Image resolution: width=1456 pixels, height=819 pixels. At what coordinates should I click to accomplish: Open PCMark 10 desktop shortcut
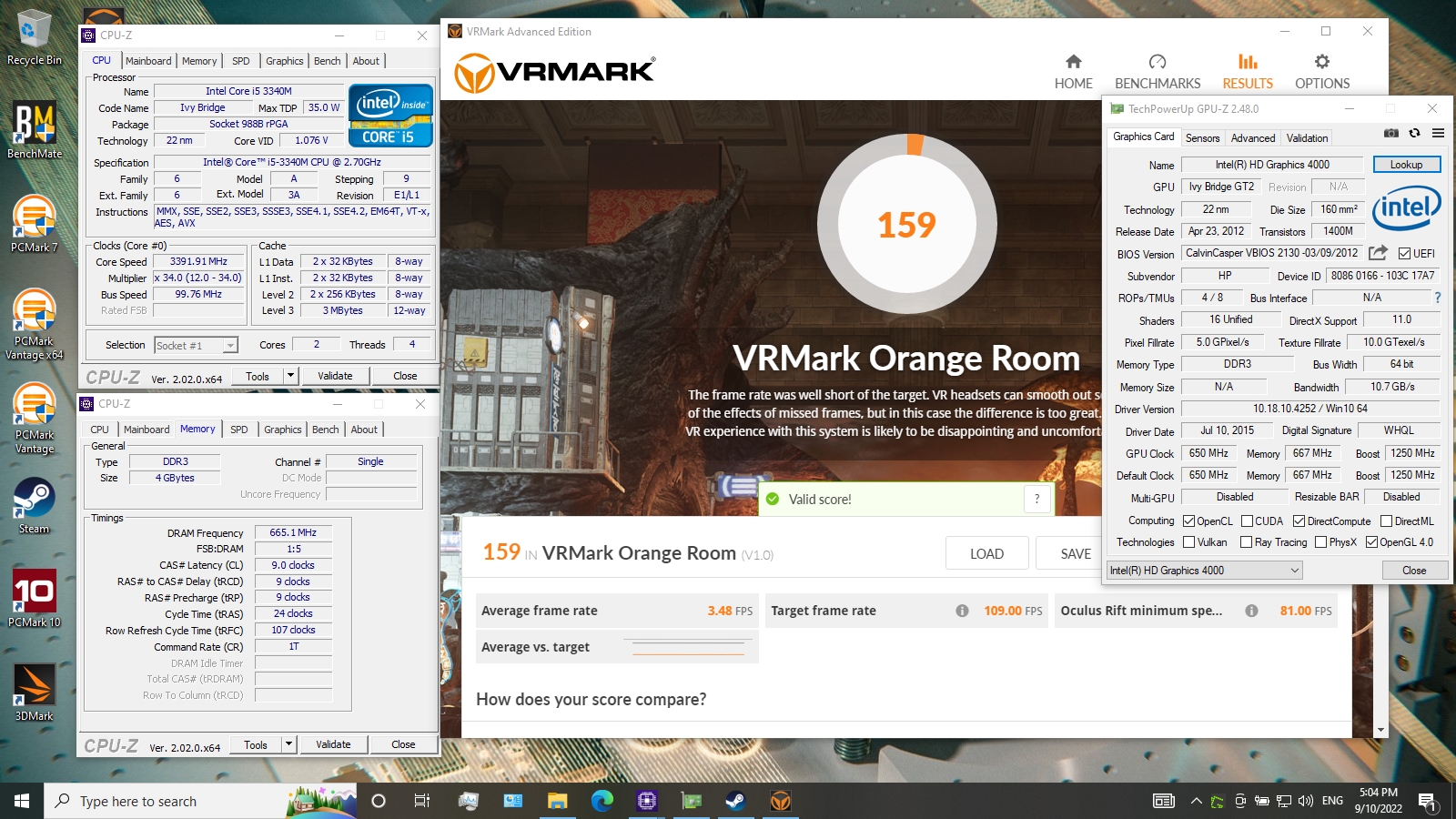(x=34, y=598)
